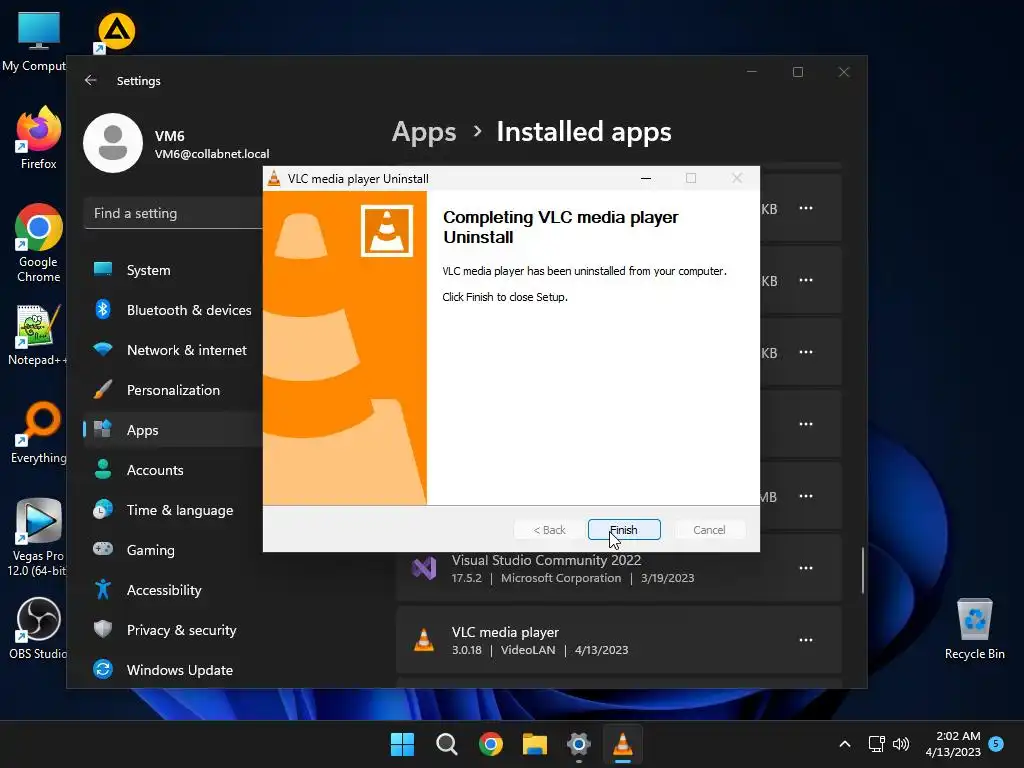Click the Back button in VLC uninstaller

(x=549, y=530)
